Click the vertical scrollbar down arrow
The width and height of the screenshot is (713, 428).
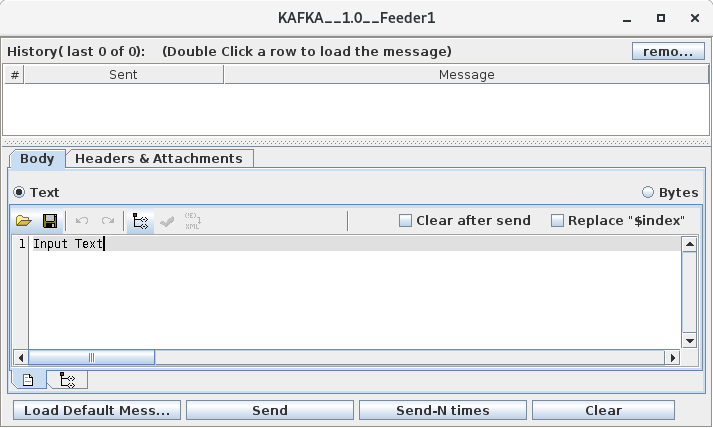click(689, 341)
